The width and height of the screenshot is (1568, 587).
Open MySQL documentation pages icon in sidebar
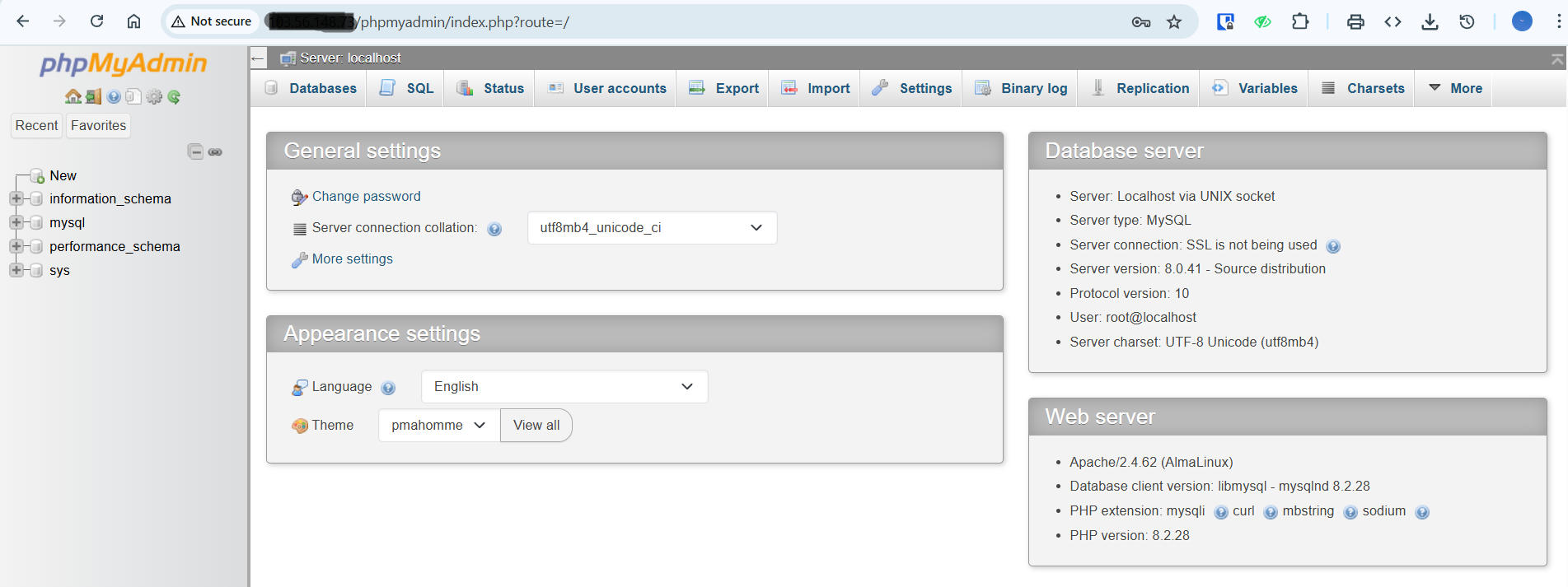click(133, 96)
